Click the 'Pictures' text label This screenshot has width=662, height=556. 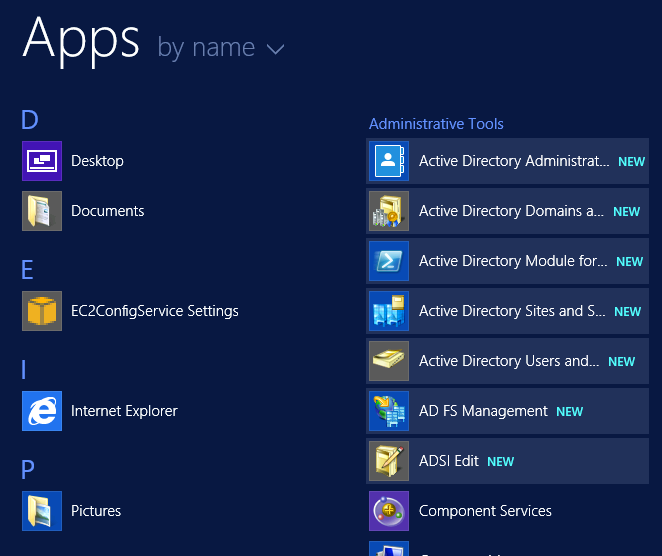(x=96, y=511)
